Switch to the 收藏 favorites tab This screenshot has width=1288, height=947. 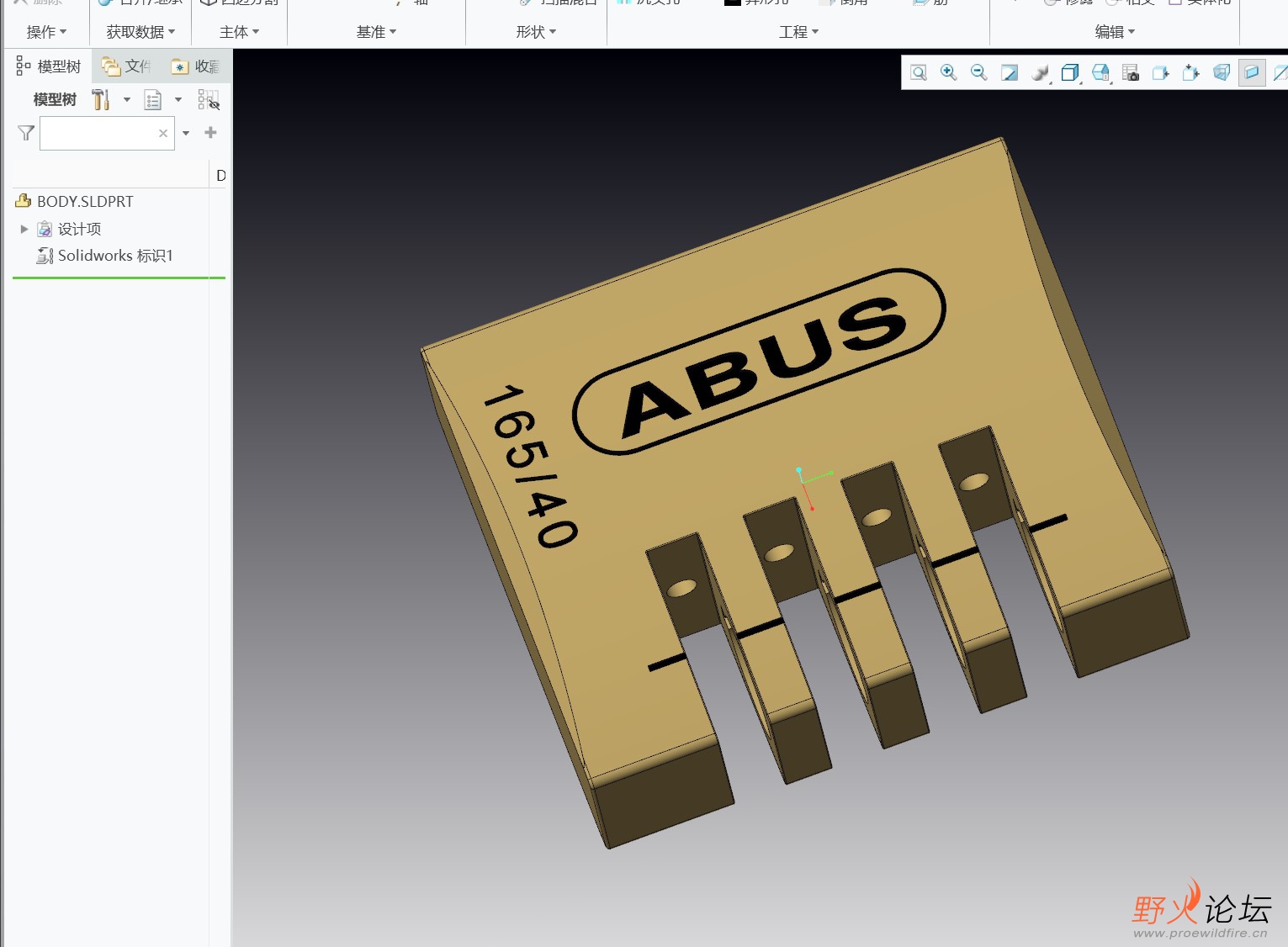196,66
